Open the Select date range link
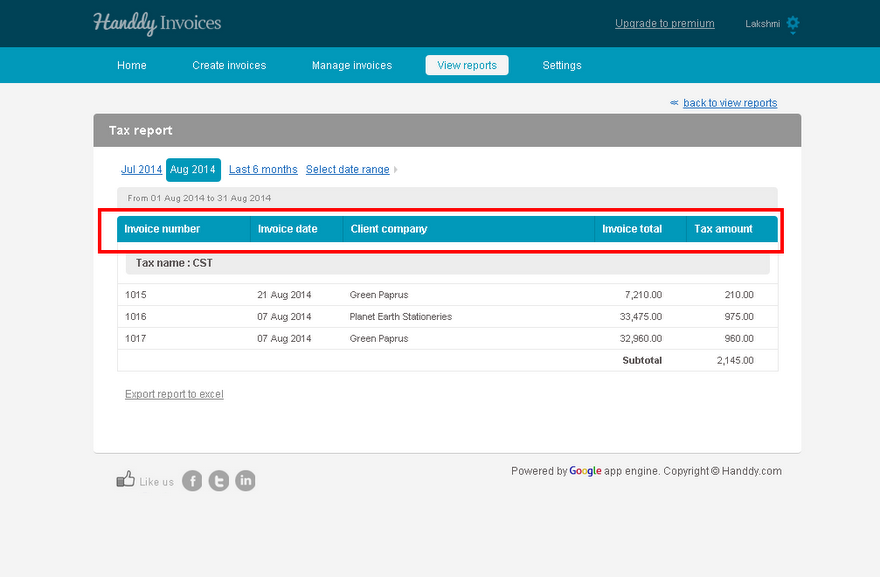The image size is (880, 577). point(347,170)
